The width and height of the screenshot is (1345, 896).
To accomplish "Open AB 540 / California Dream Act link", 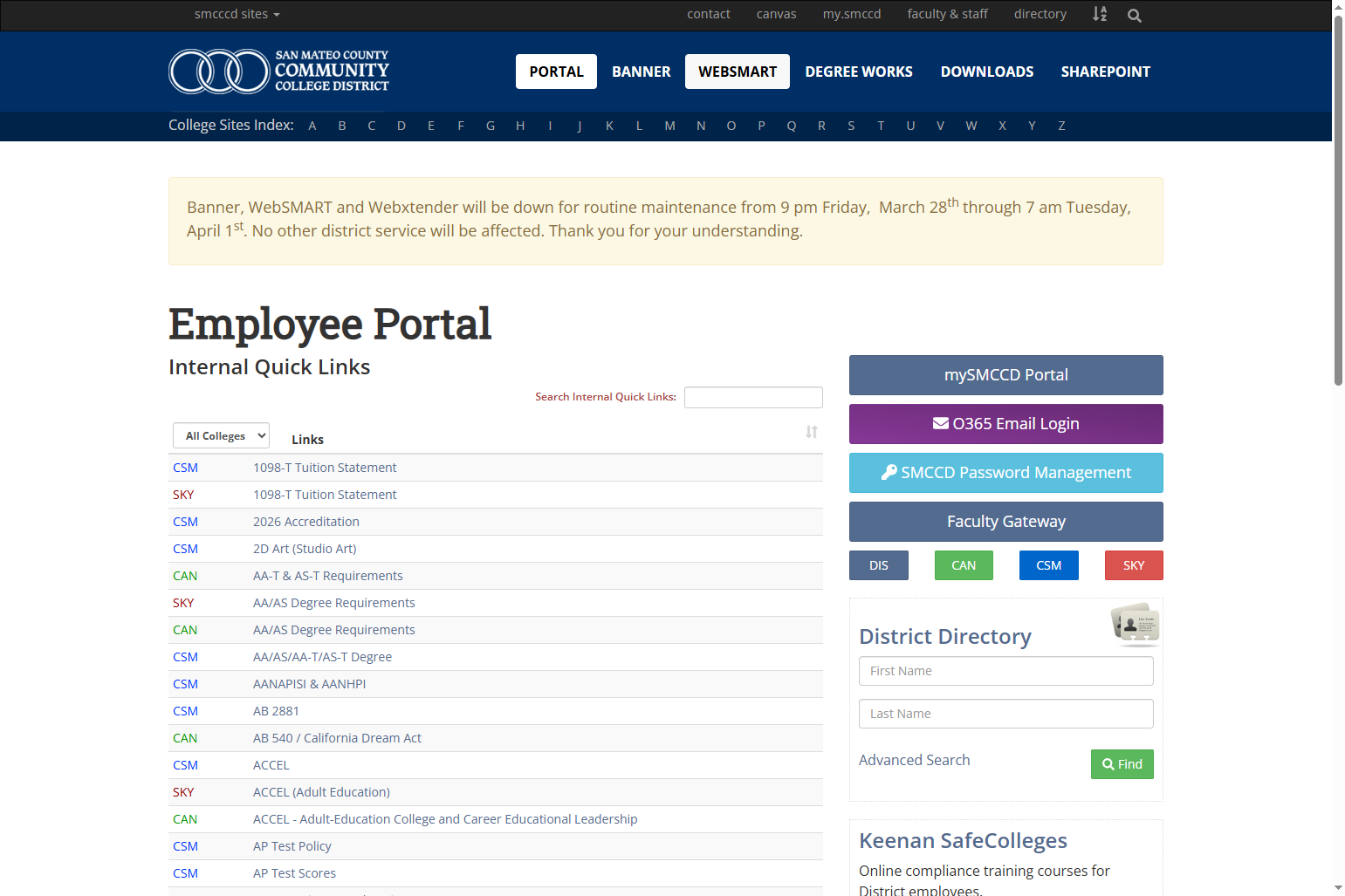I will pos(337,738).
